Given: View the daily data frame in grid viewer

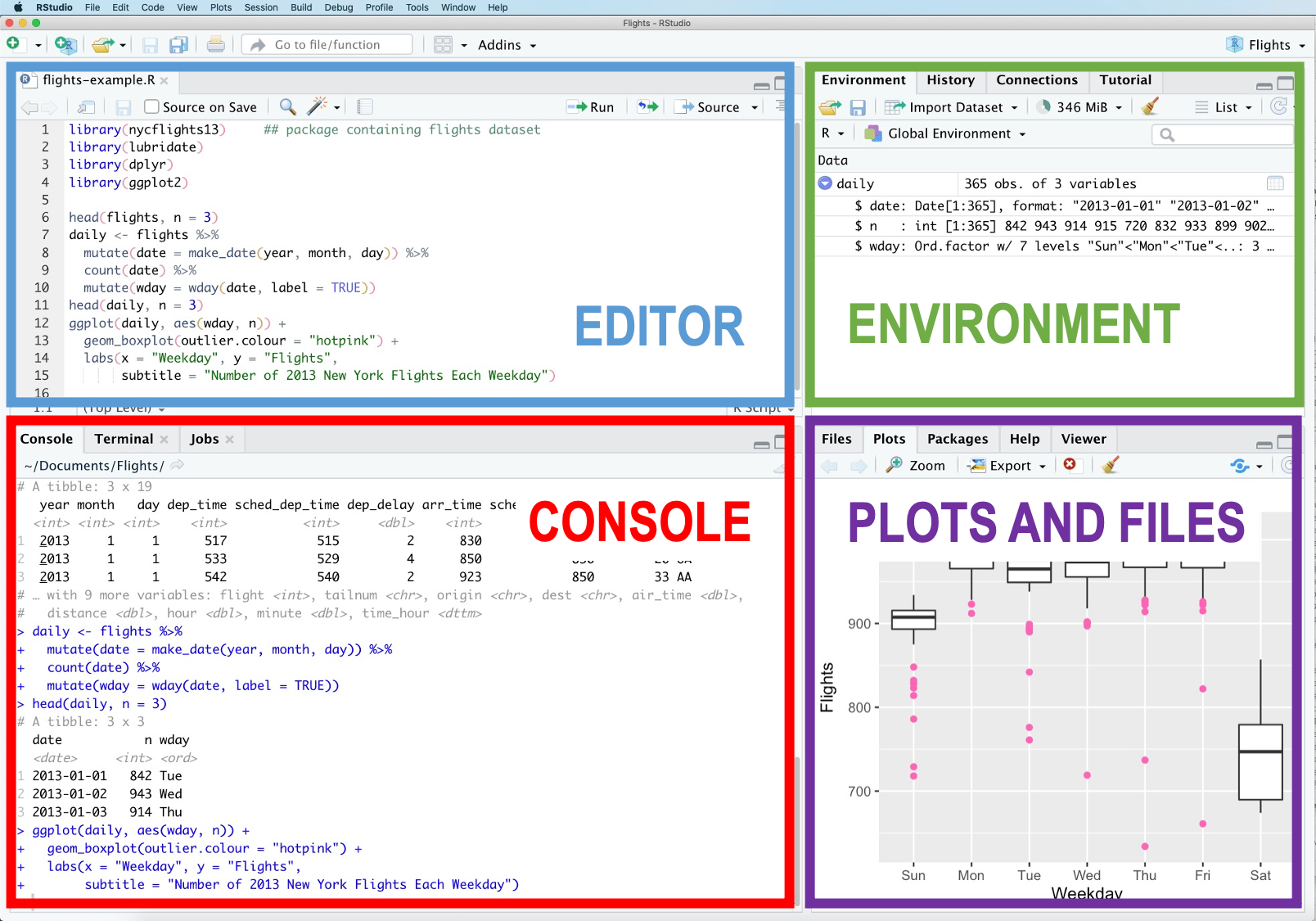Looking at the screenshot, I should [1274, 183].
